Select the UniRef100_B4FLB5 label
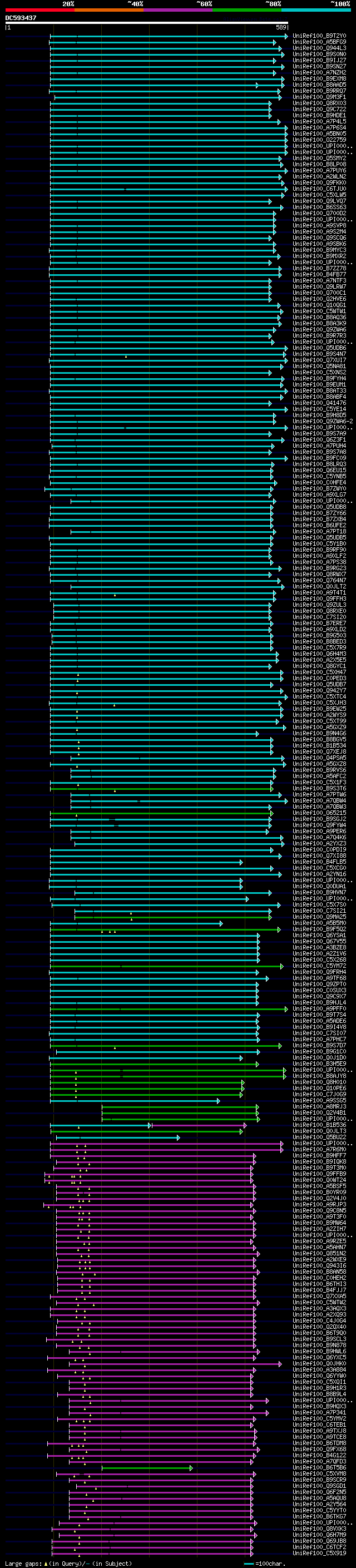The height and width of the screenshot is (1568, 356). [319, 862]
